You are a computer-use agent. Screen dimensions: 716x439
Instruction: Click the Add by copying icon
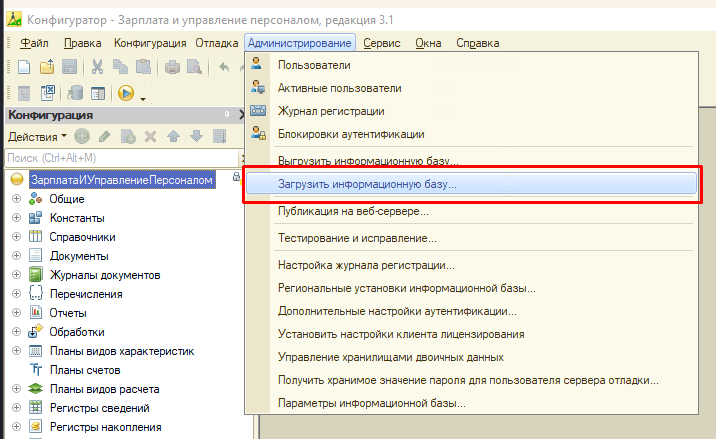[128, 136]
